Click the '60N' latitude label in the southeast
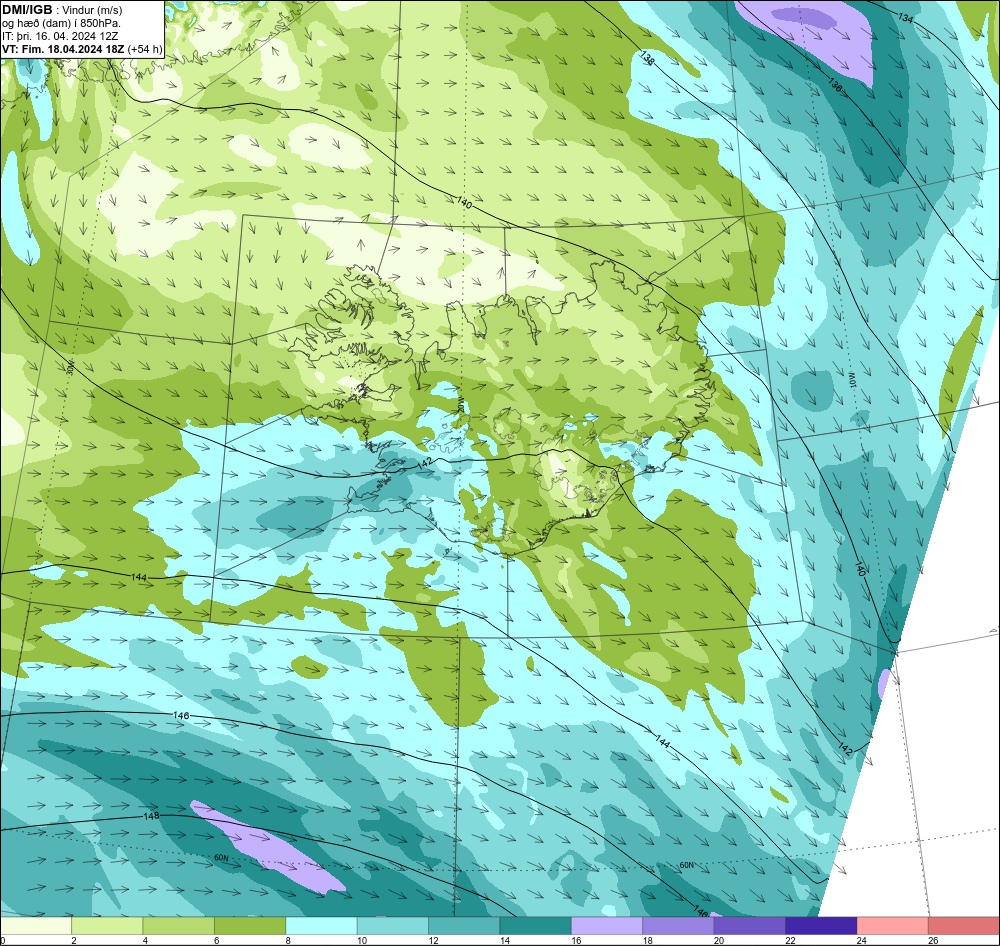The height and width of the screenshot is (946, 1000). tap(686, 865)
